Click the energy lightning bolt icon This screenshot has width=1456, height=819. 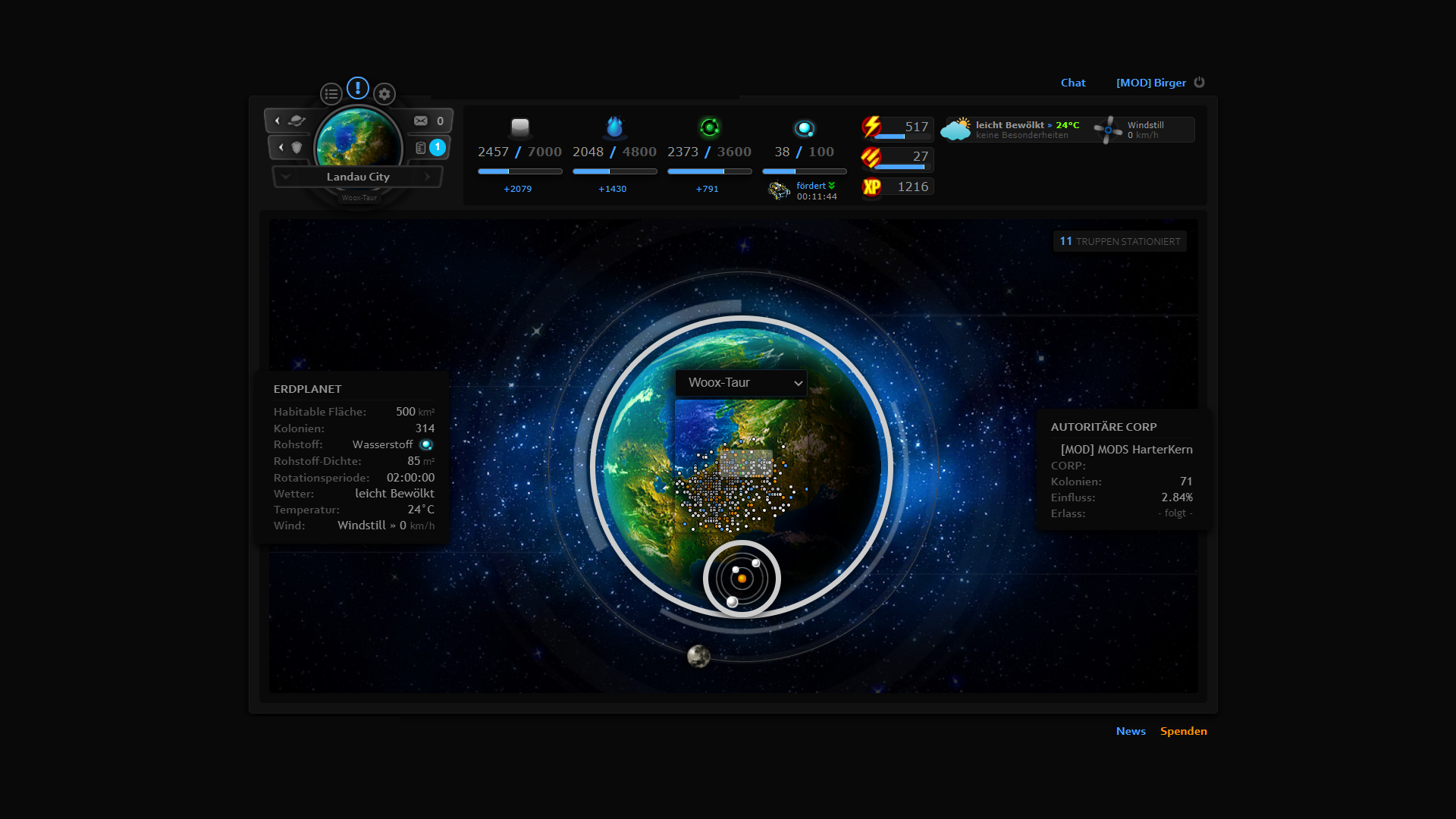pyautogui.click(x=872, y=127)
